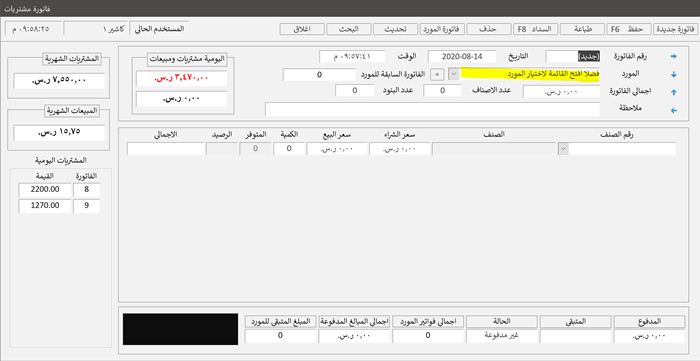Viewport: 700px width, 361px height.
Task: Click the عدد البنود count field
Action: 355,91
